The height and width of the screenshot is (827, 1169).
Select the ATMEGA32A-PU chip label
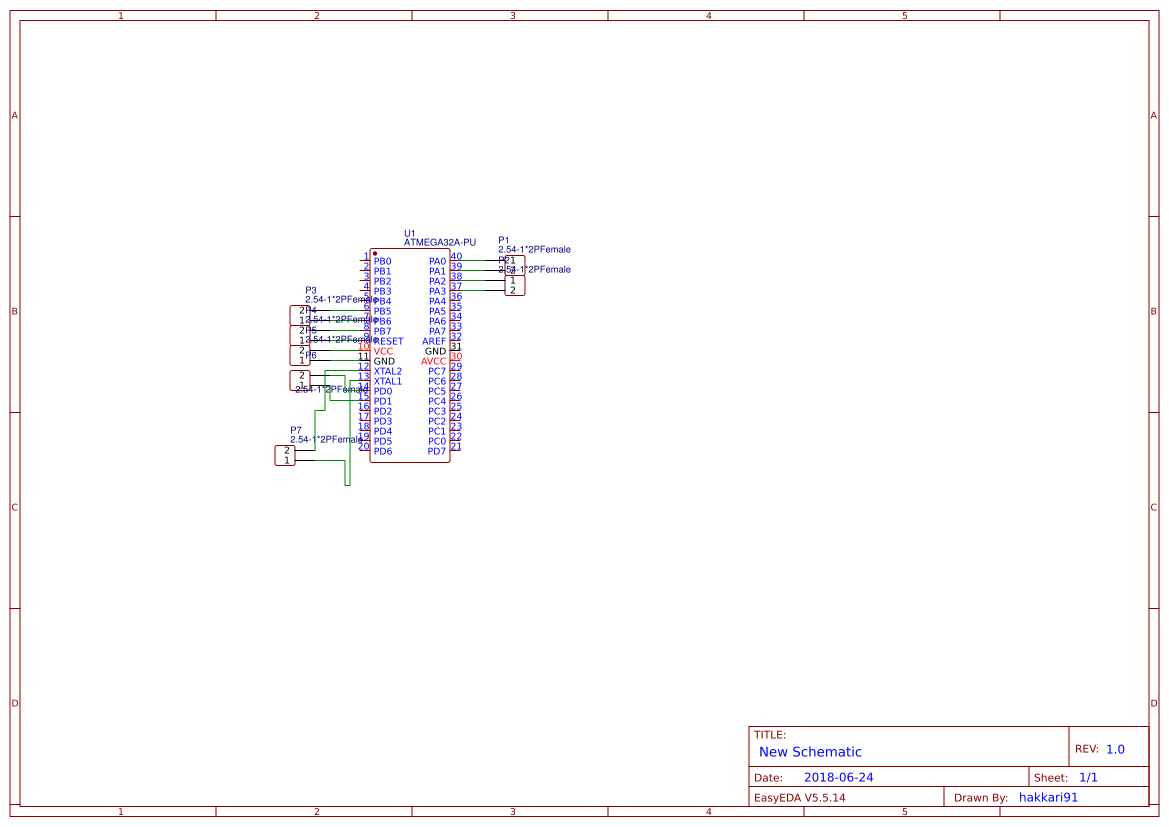[x=440, y=242]
